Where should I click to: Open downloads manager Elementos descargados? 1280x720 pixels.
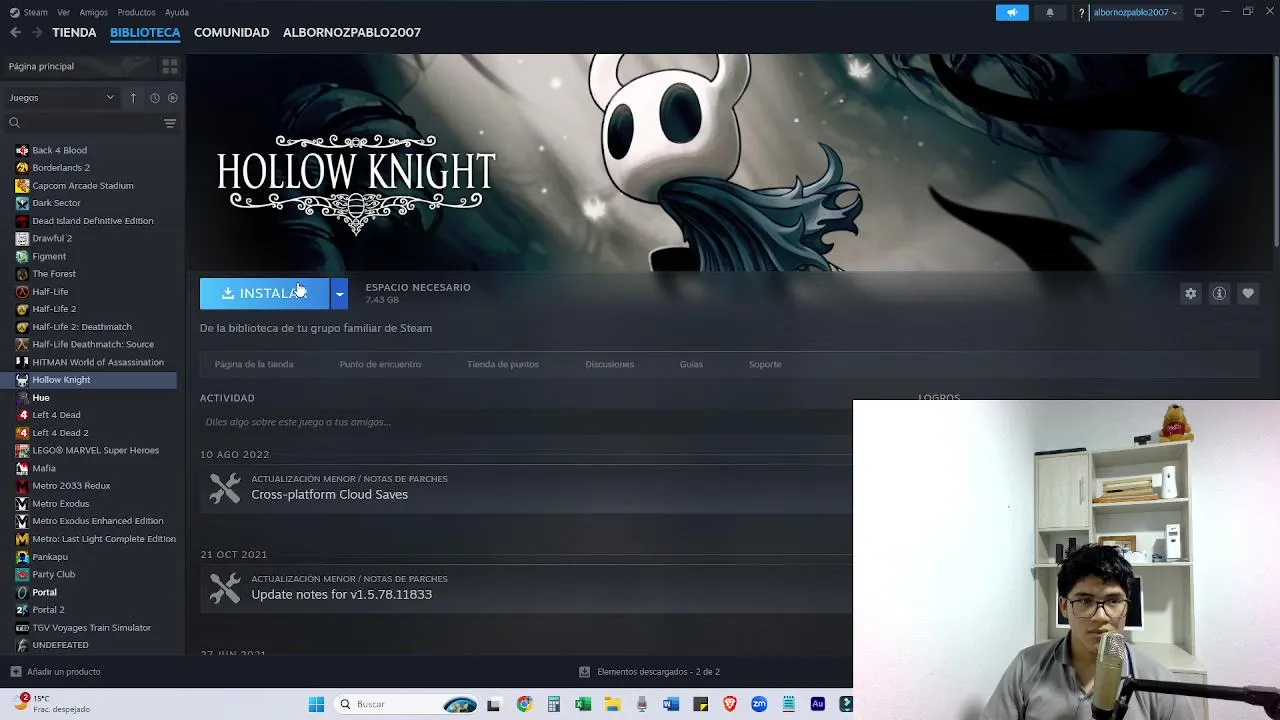[x=649, y=672]
